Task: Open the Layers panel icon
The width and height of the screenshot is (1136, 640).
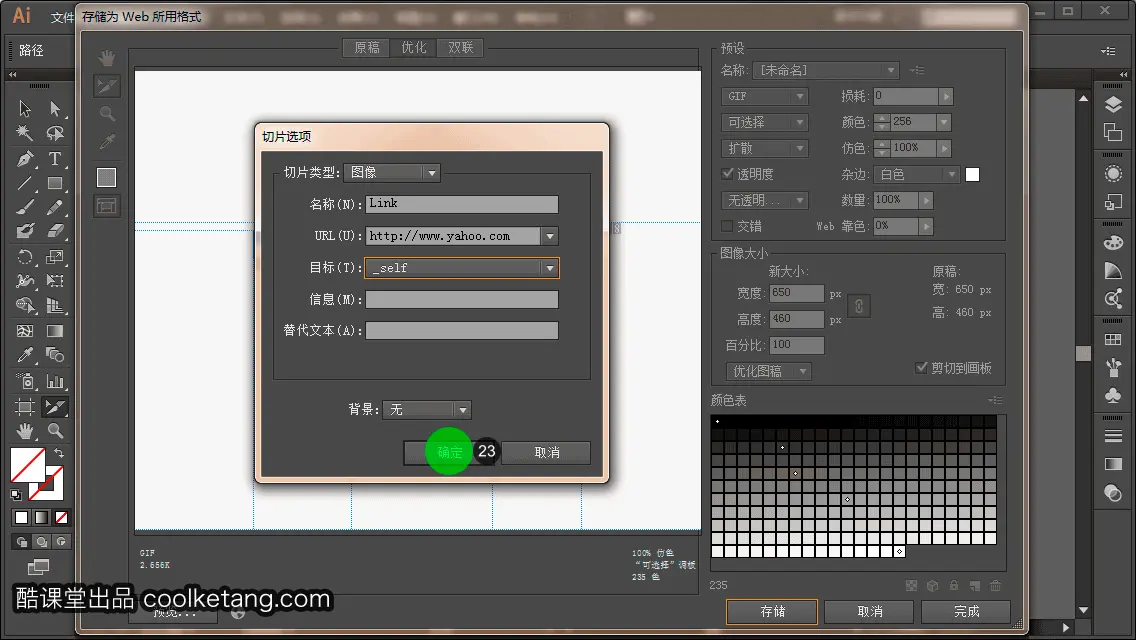Action: click(x=1113, y=105)
